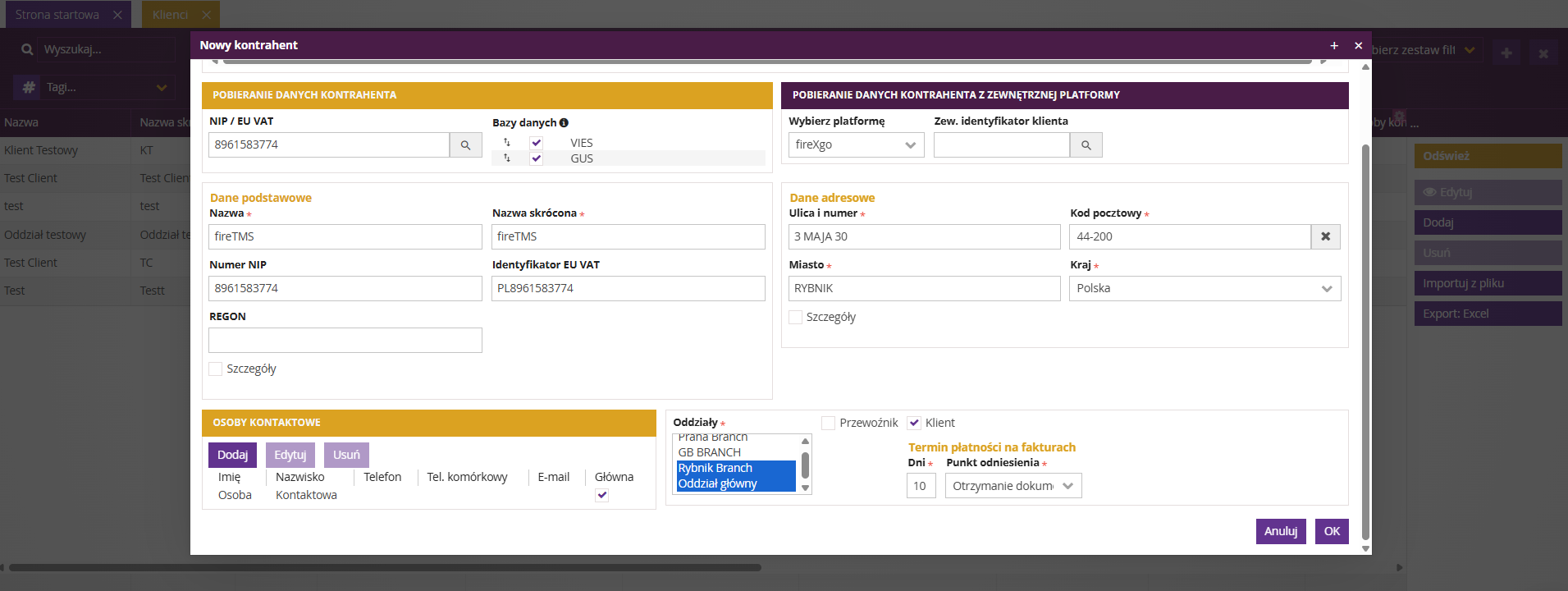Close the Klienci tab with its X
This screenshot has width=1568, height=591.
[206, 15]
